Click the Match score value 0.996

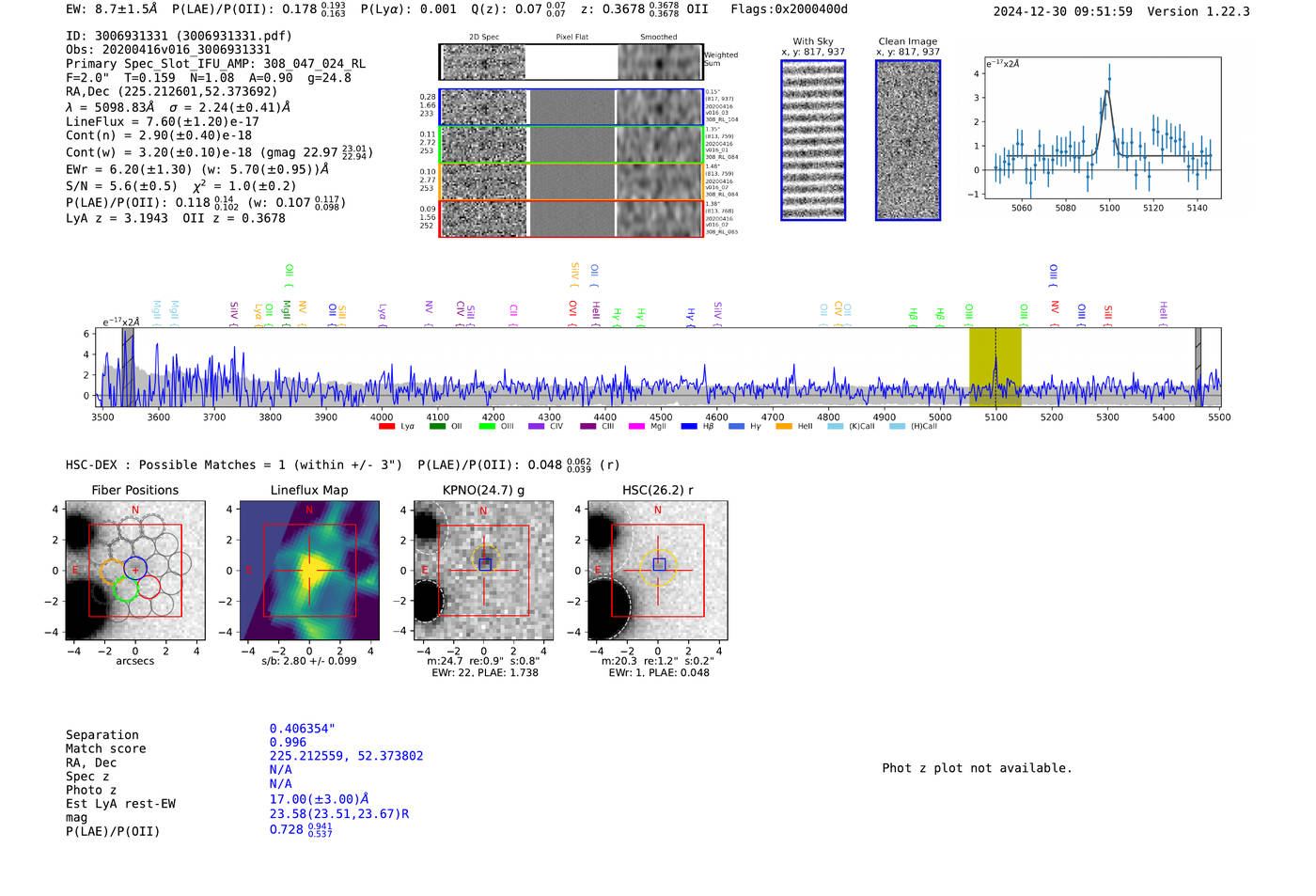tap(288, 742)
